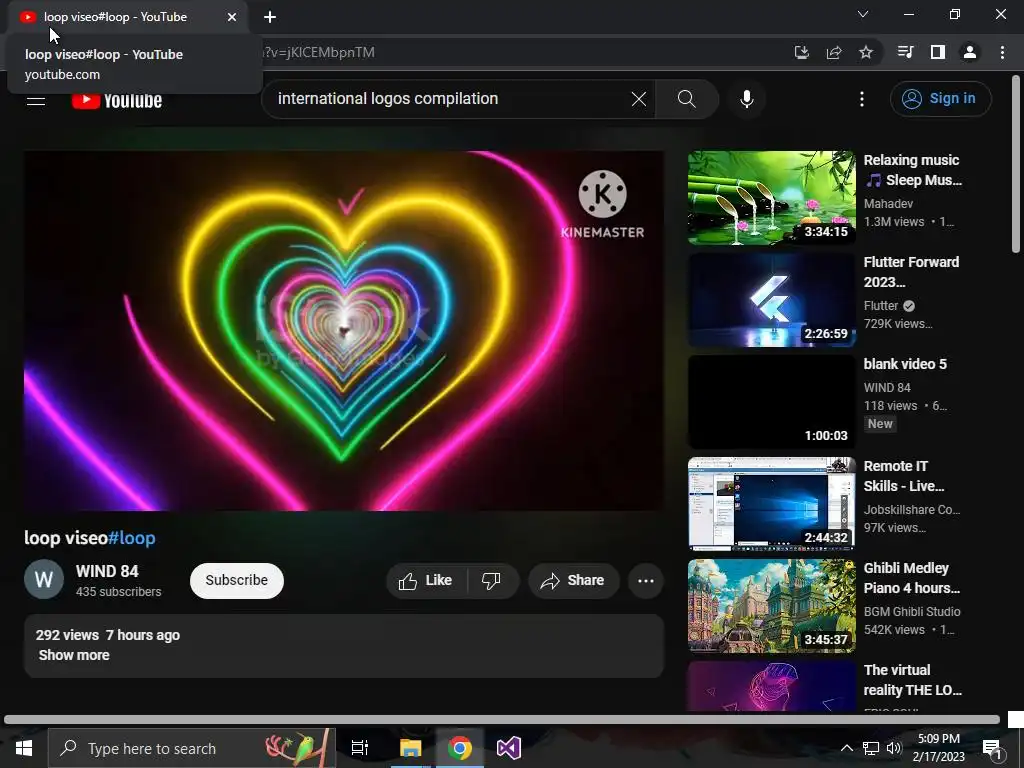Open notification center icon
Image resolution: width=1024 pixels, height=768 pixels.
(992, 749)
